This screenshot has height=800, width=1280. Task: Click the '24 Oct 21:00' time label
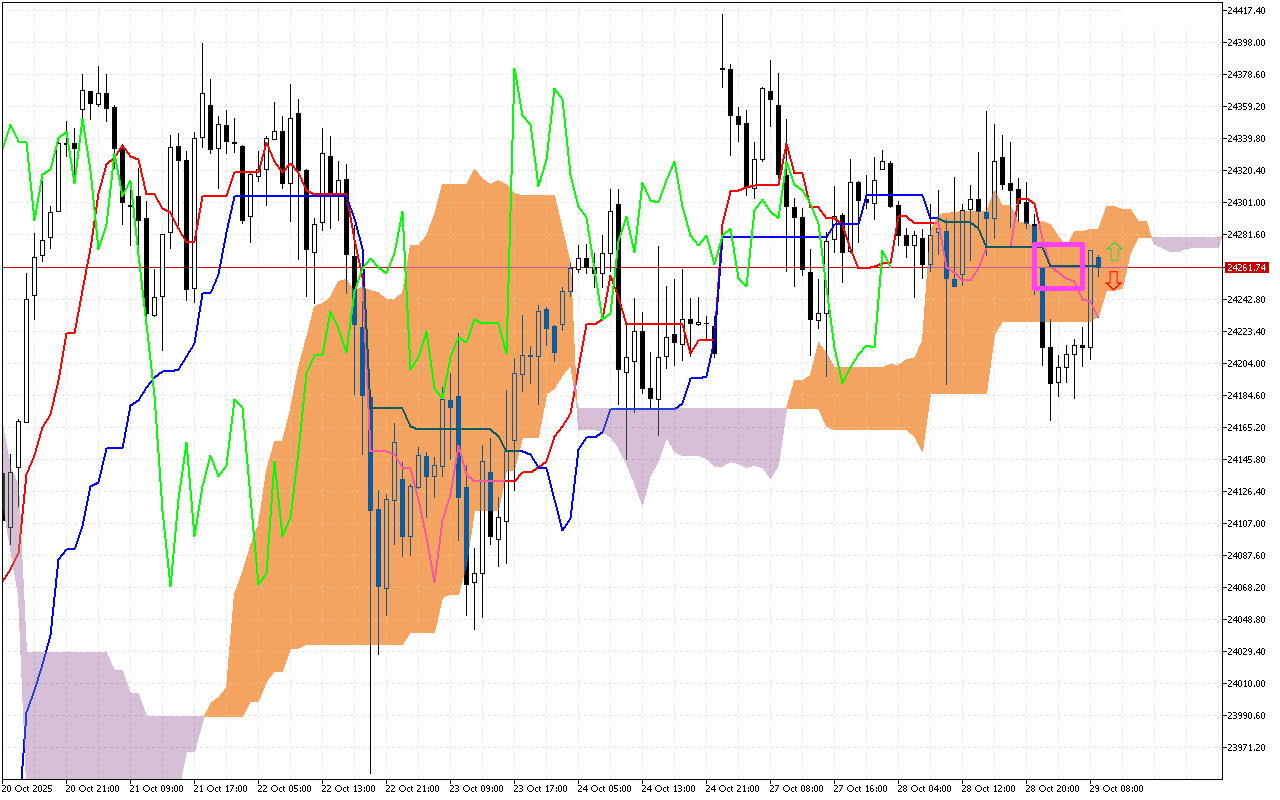[x=735, y=789]
